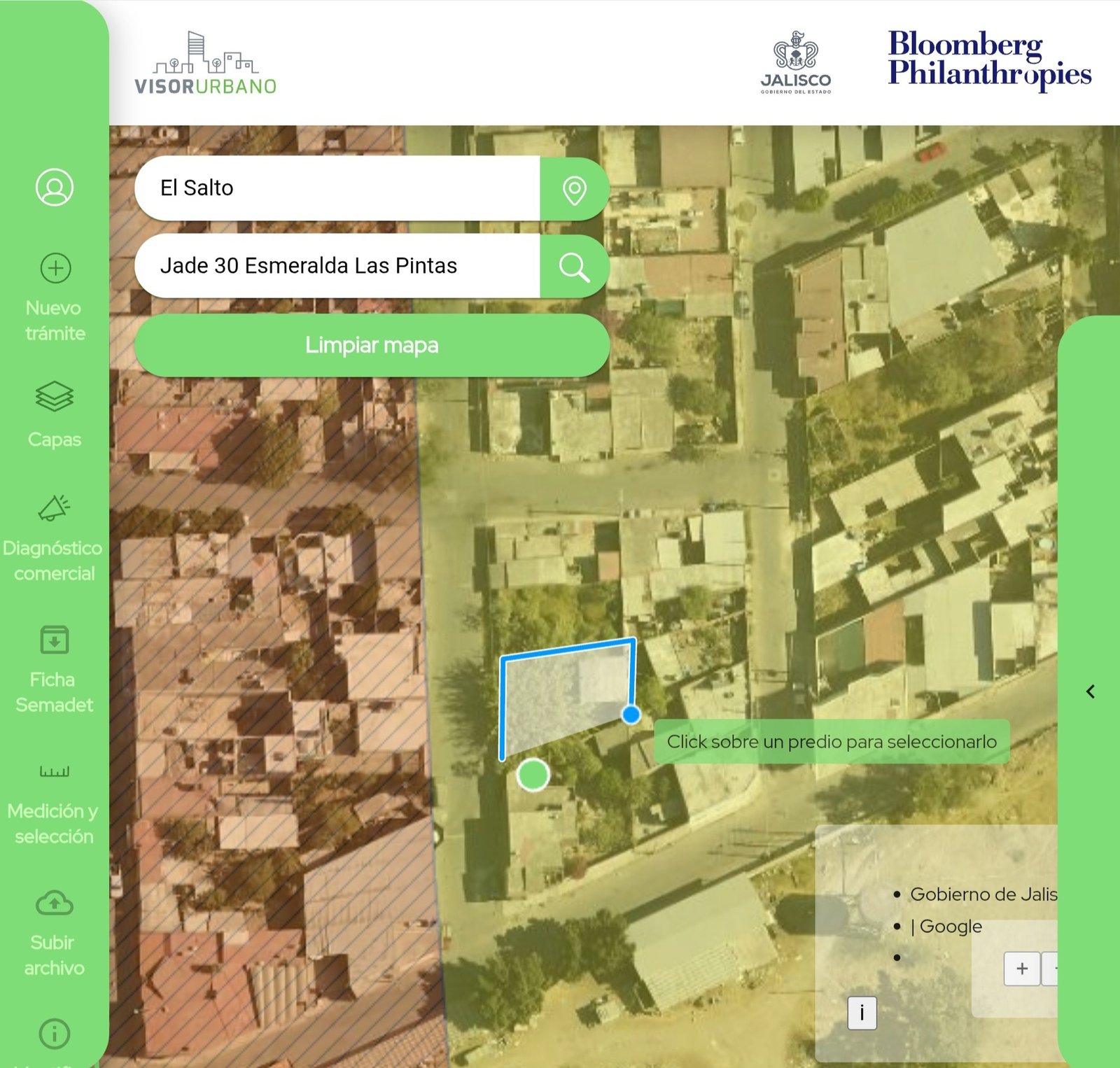Select Medición y selección tool
The height and width of the screenshot is (1068, 1120).
[x=54, y=771]
